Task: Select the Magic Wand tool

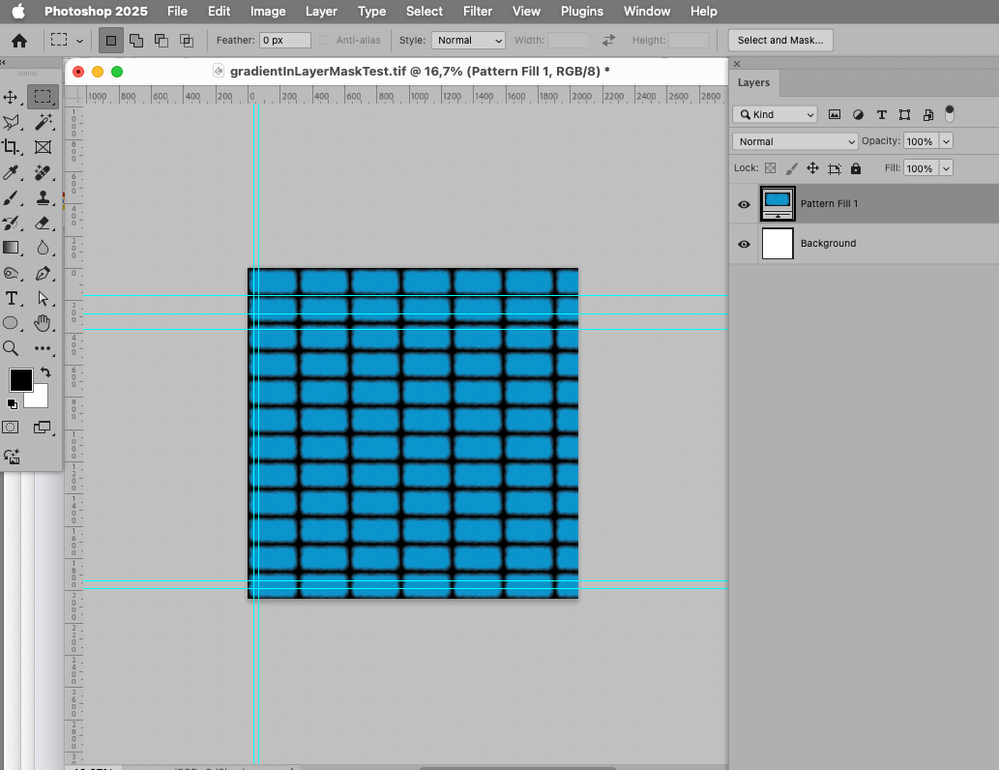Action: click(x=43, y=122)
